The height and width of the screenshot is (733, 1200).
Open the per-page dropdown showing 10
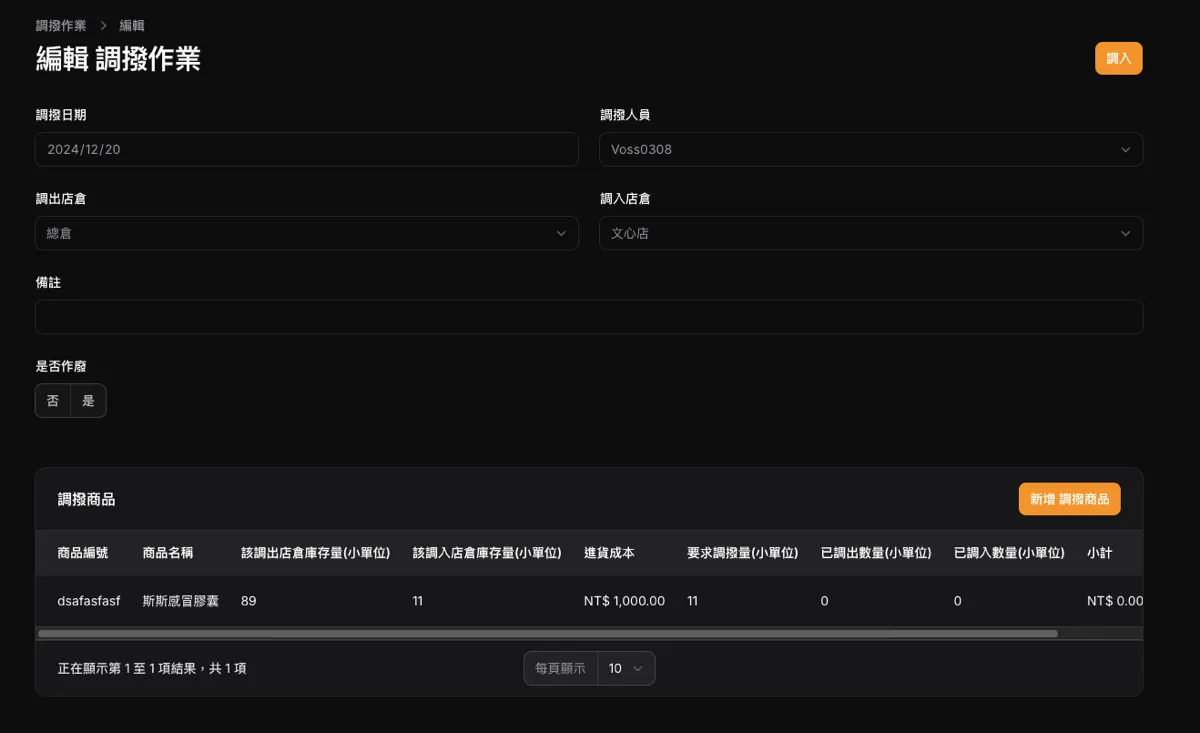coord(626,668)
